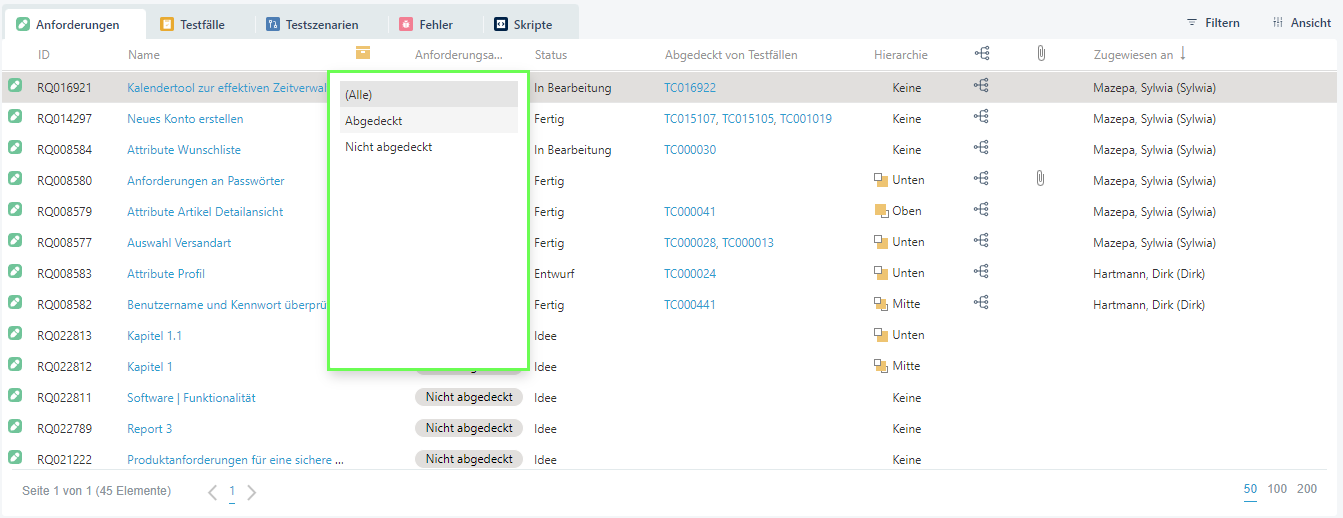
Task: Click the paperclip attachment icon for RQ008580
Action: point(1040,179)
